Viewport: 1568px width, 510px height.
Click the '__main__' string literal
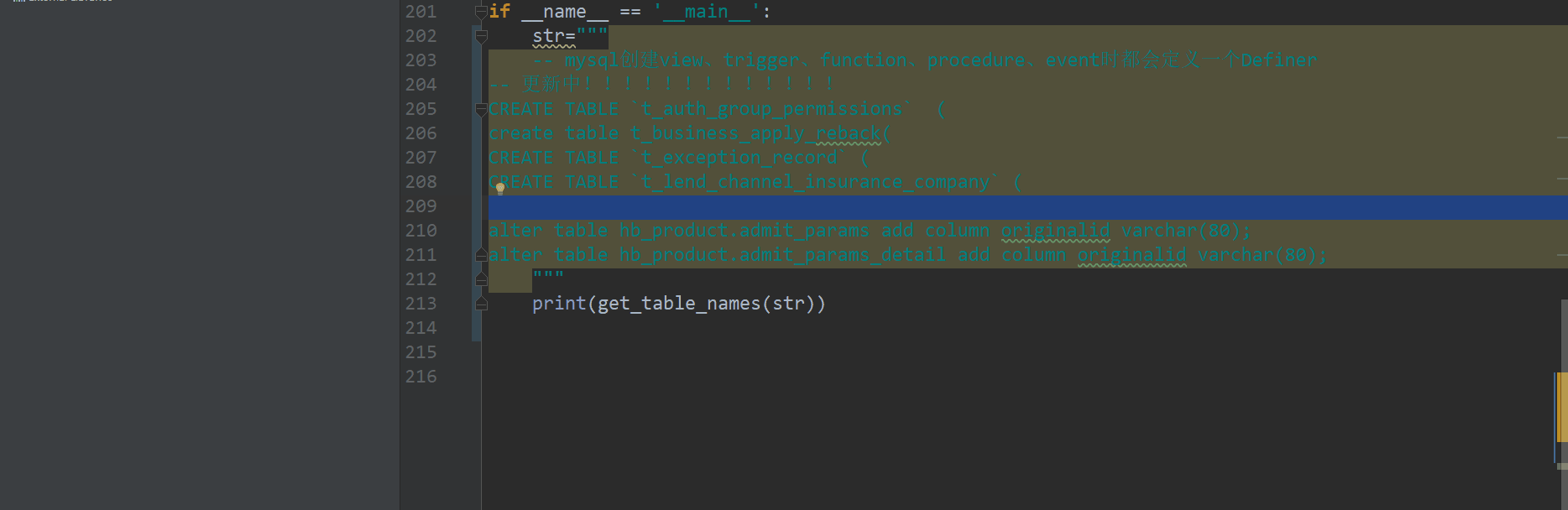(706, 12)
